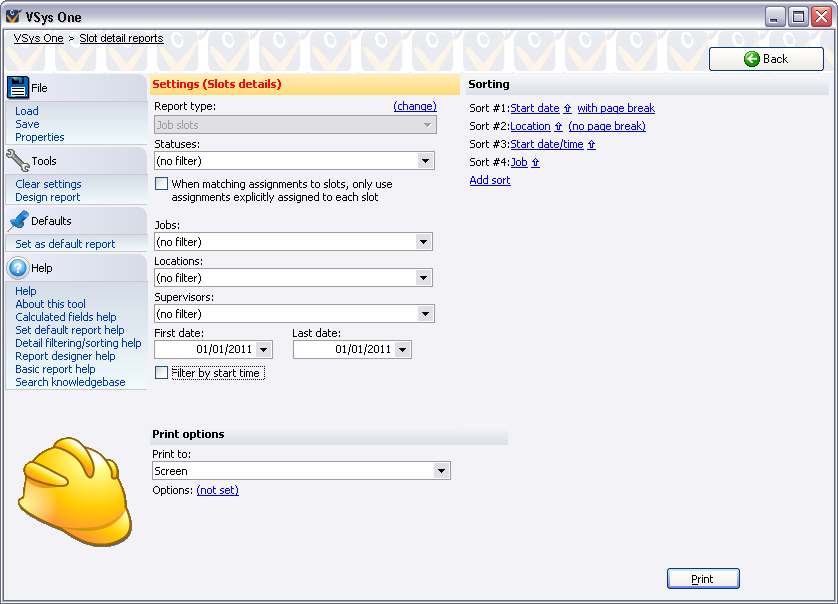Open Set default report help link

click(69, 330)
